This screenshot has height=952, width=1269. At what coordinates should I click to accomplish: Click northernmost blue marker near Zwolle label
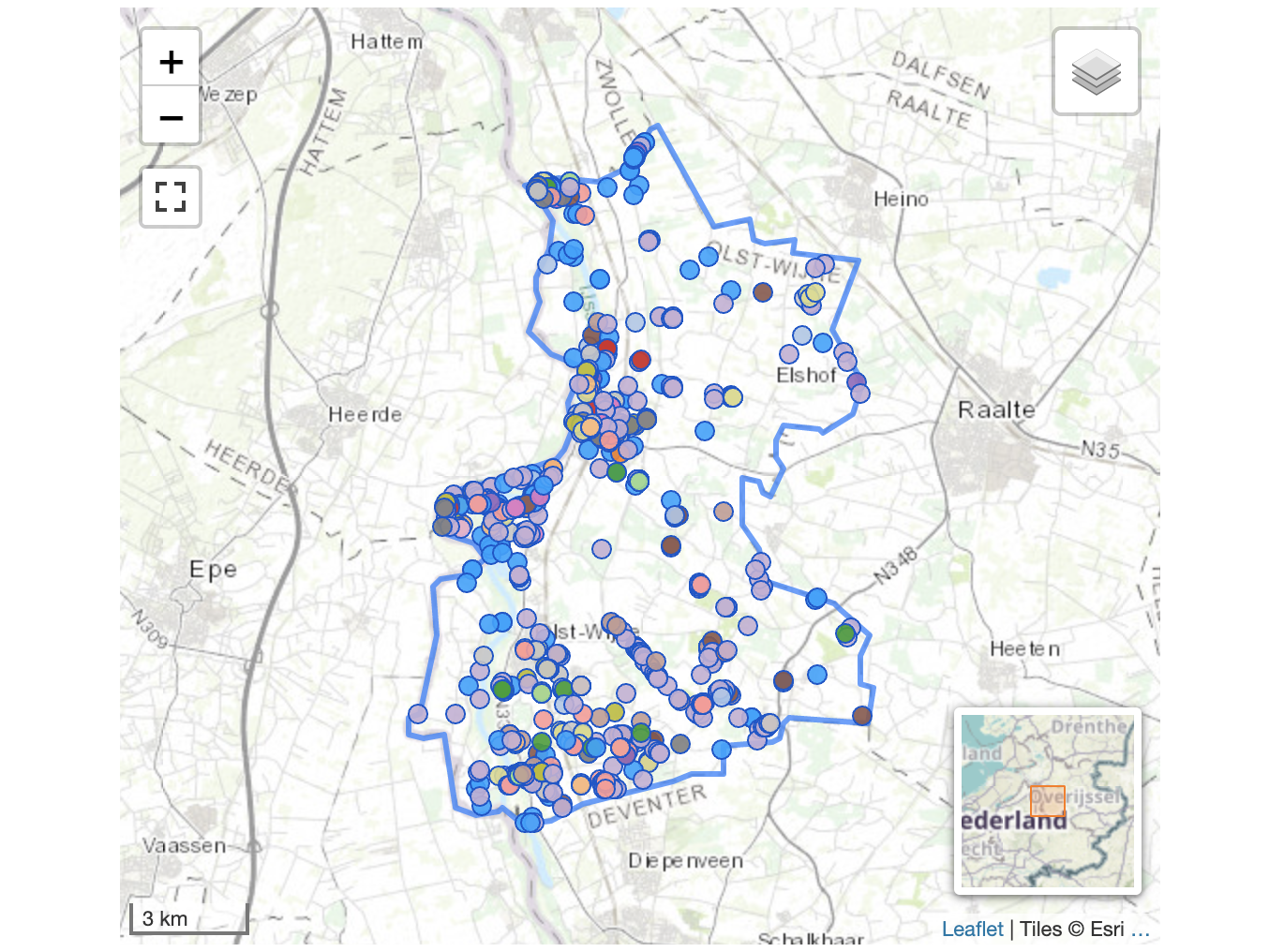point(644,143)
